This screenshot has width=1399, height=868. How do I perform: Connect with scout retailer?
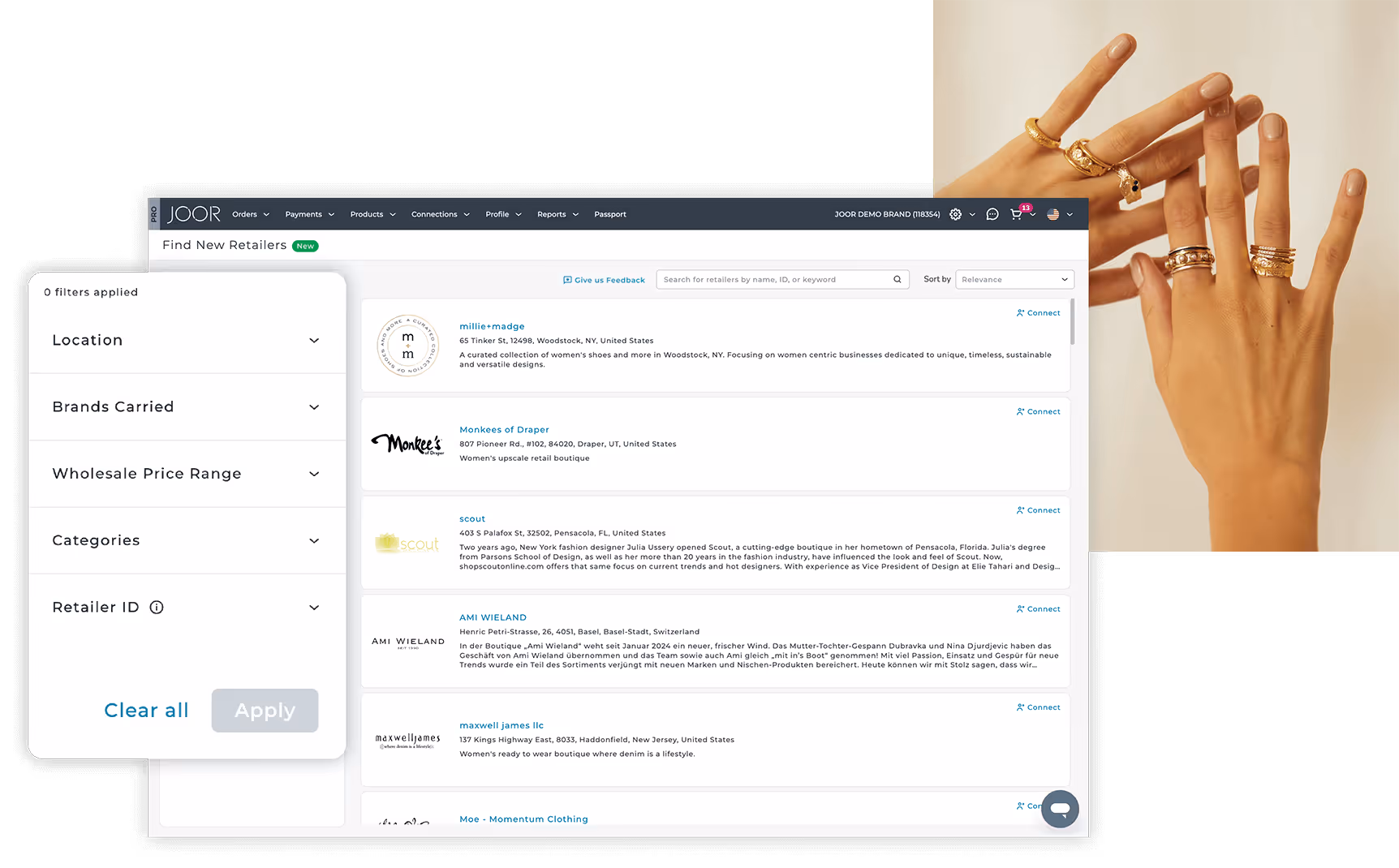[1039, 510]
